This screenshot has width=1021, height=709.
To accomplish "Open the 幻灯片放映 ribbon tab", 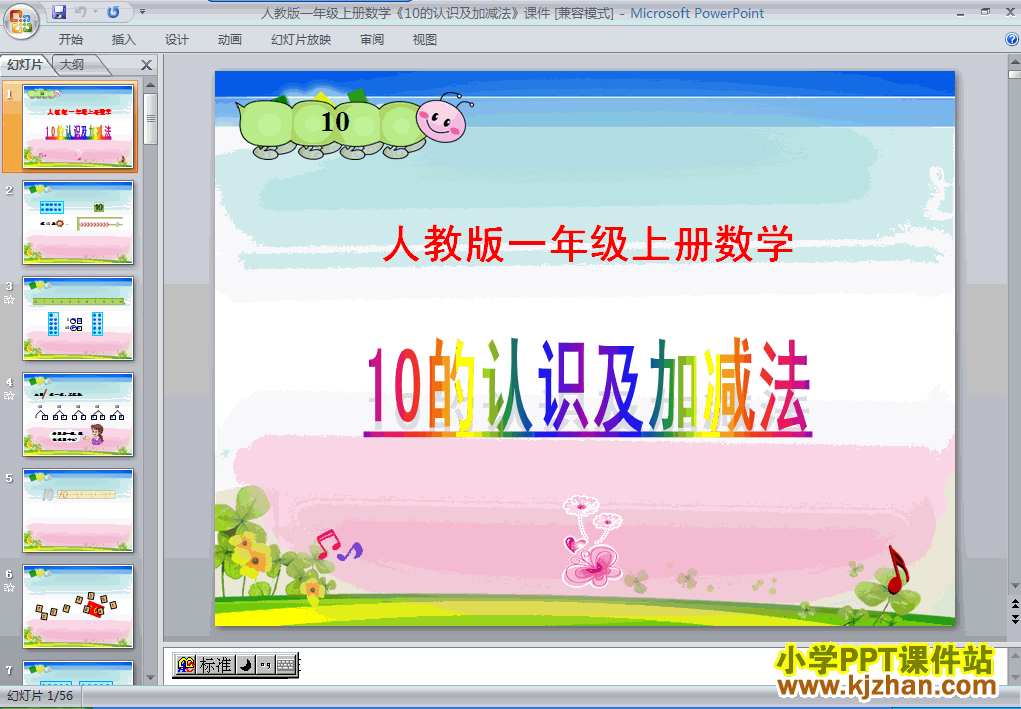I will pos(301,40).
